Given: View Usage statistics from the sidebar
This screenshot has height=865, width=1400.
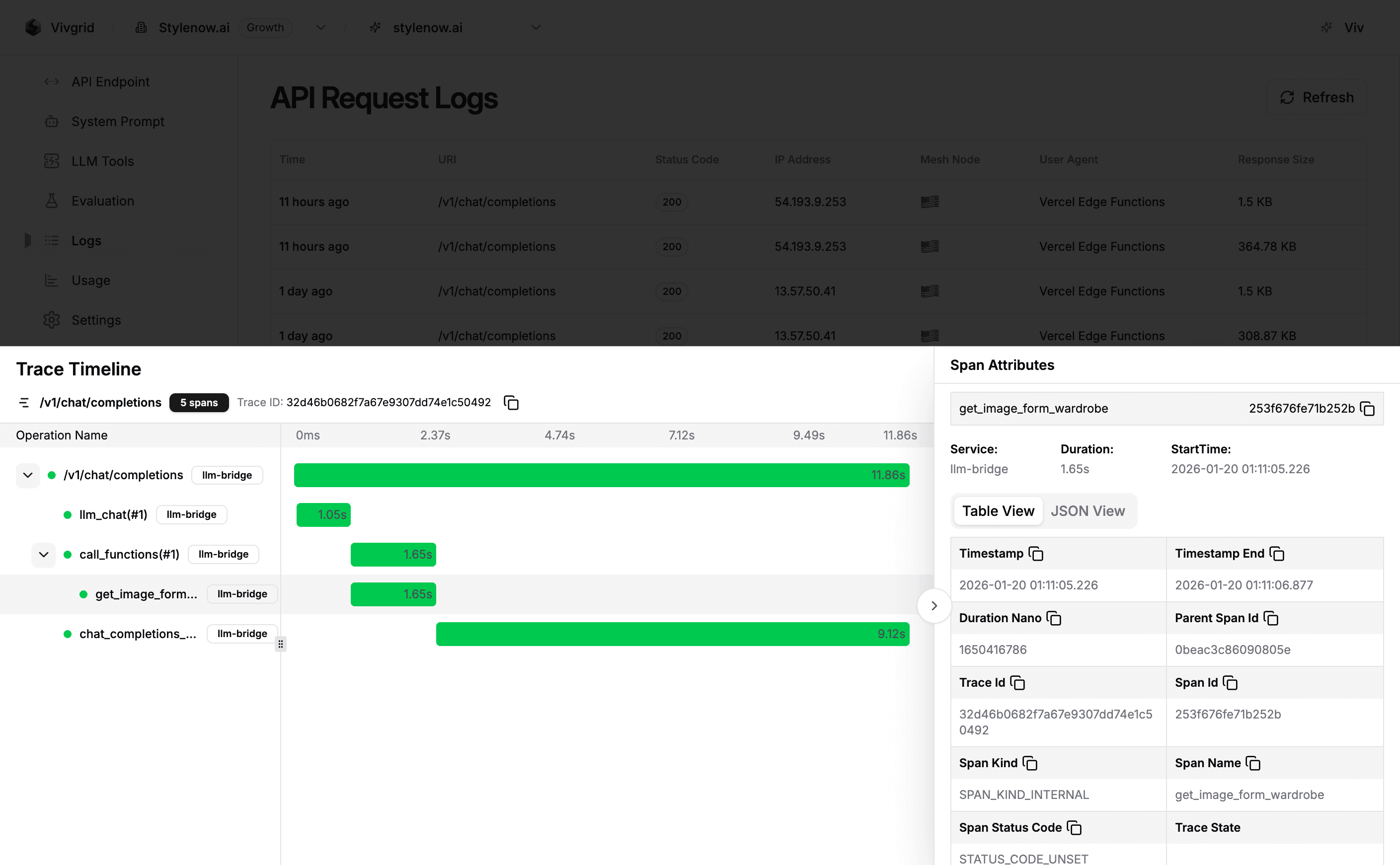Looking at the screenshot, I should tap(90, 280).
